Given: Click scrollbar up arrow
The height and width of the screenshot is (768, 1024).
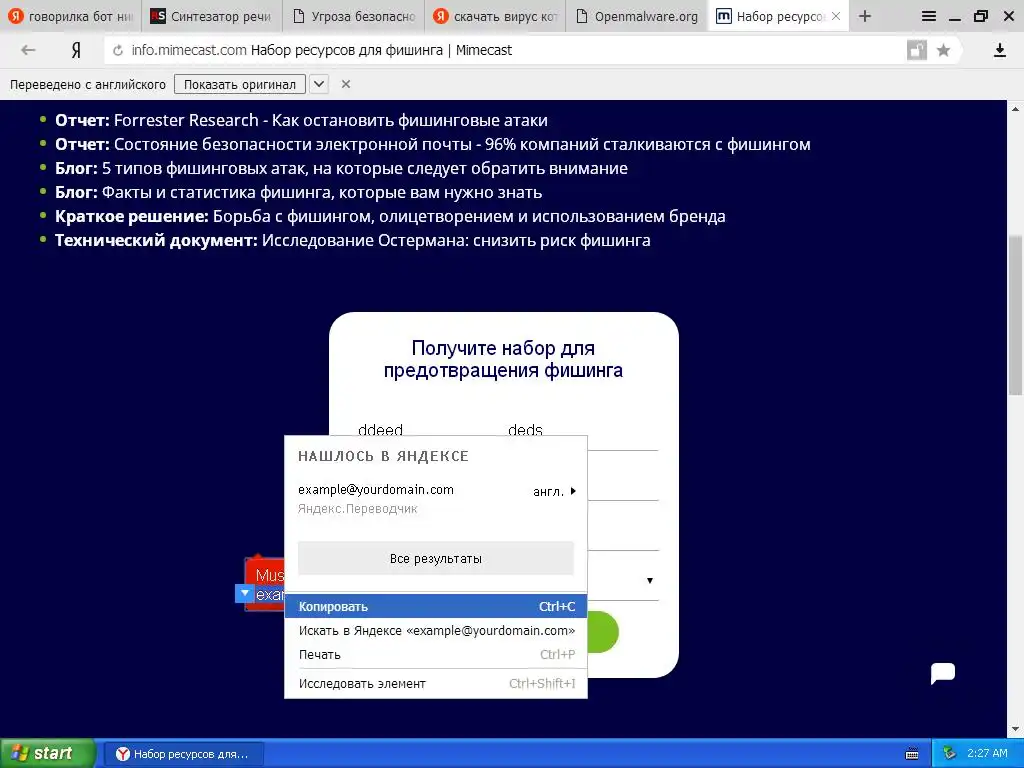Looking at the screenshot, I should click(1015, 108).
